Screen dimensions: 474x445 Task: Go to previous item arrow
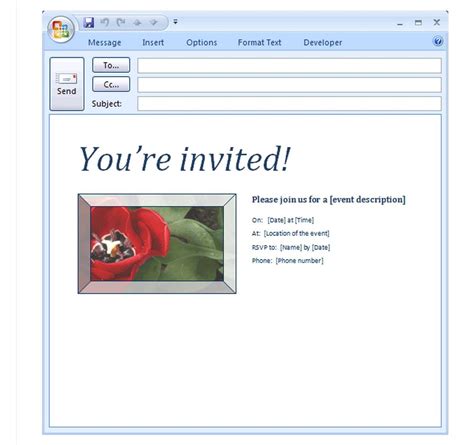coord(137,23)
